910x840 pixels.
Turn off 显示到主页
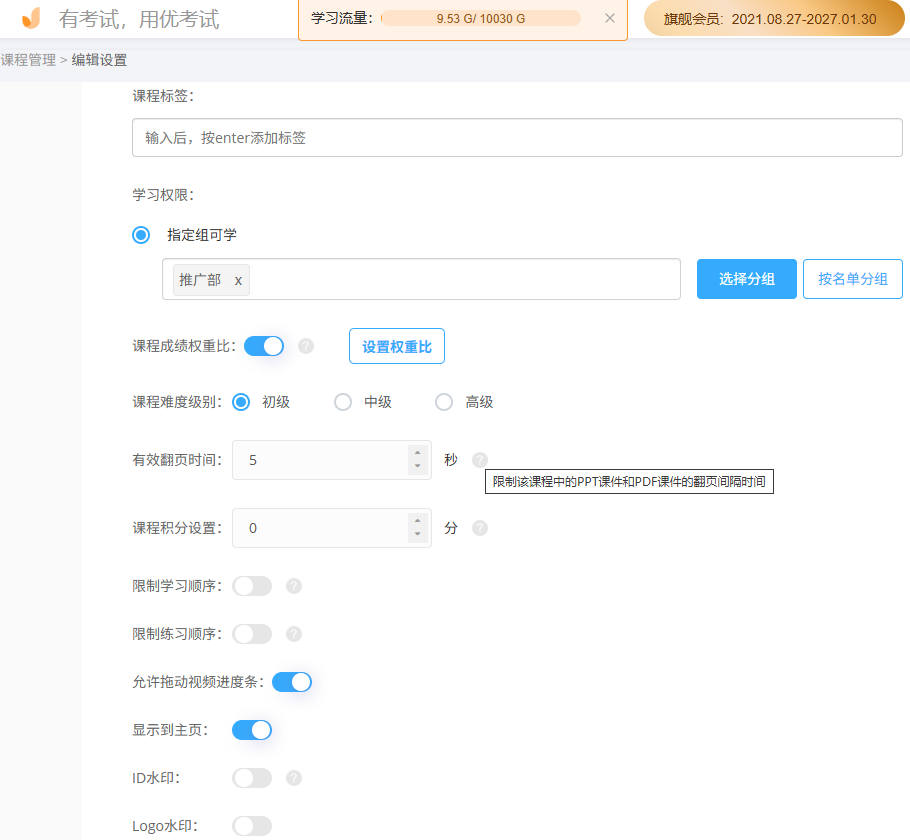coord(252,730)
